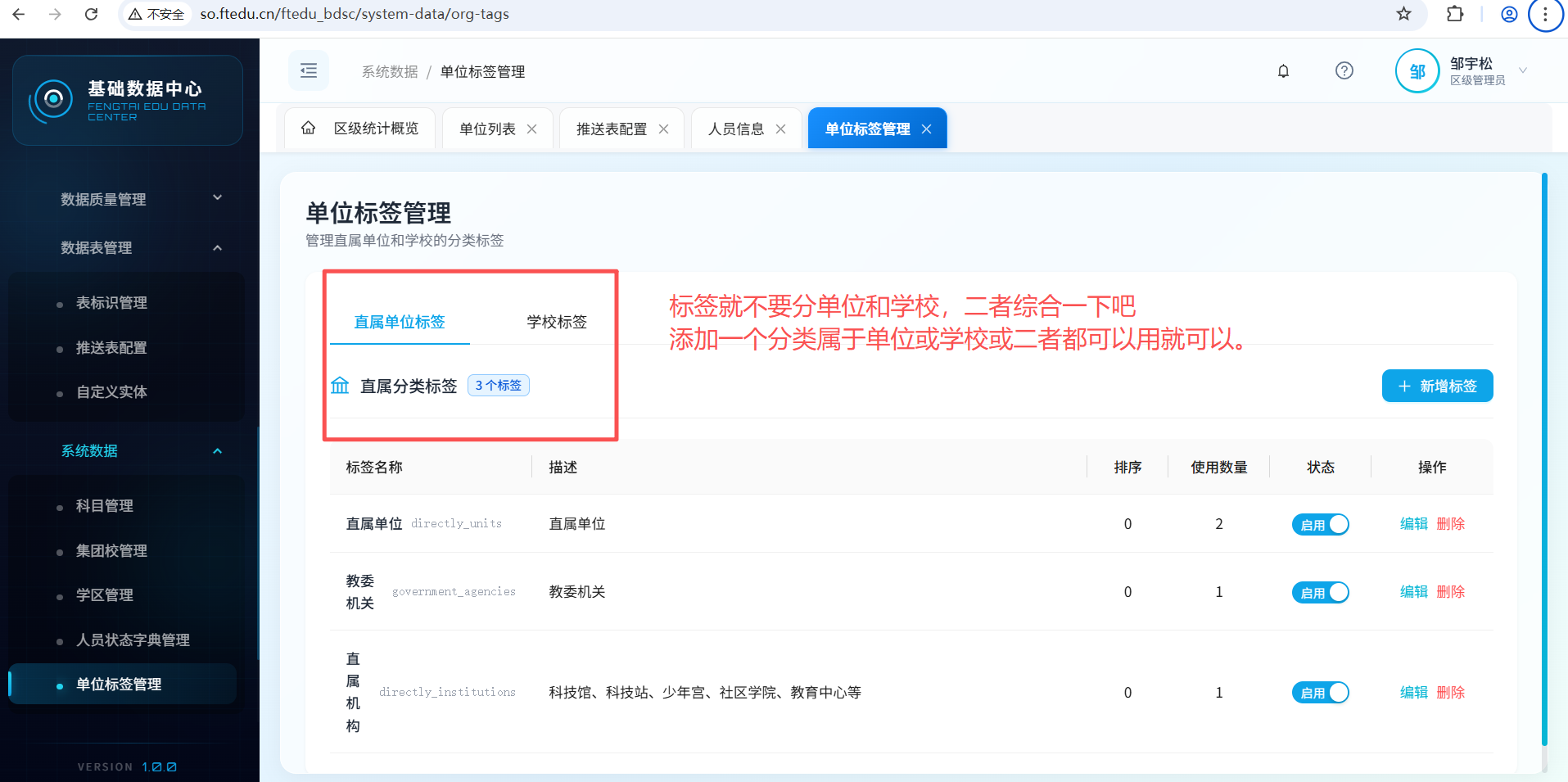Toggle the 直属单位 tag status switch
Screen dimensions: 1568x782
click(1320, 524)
